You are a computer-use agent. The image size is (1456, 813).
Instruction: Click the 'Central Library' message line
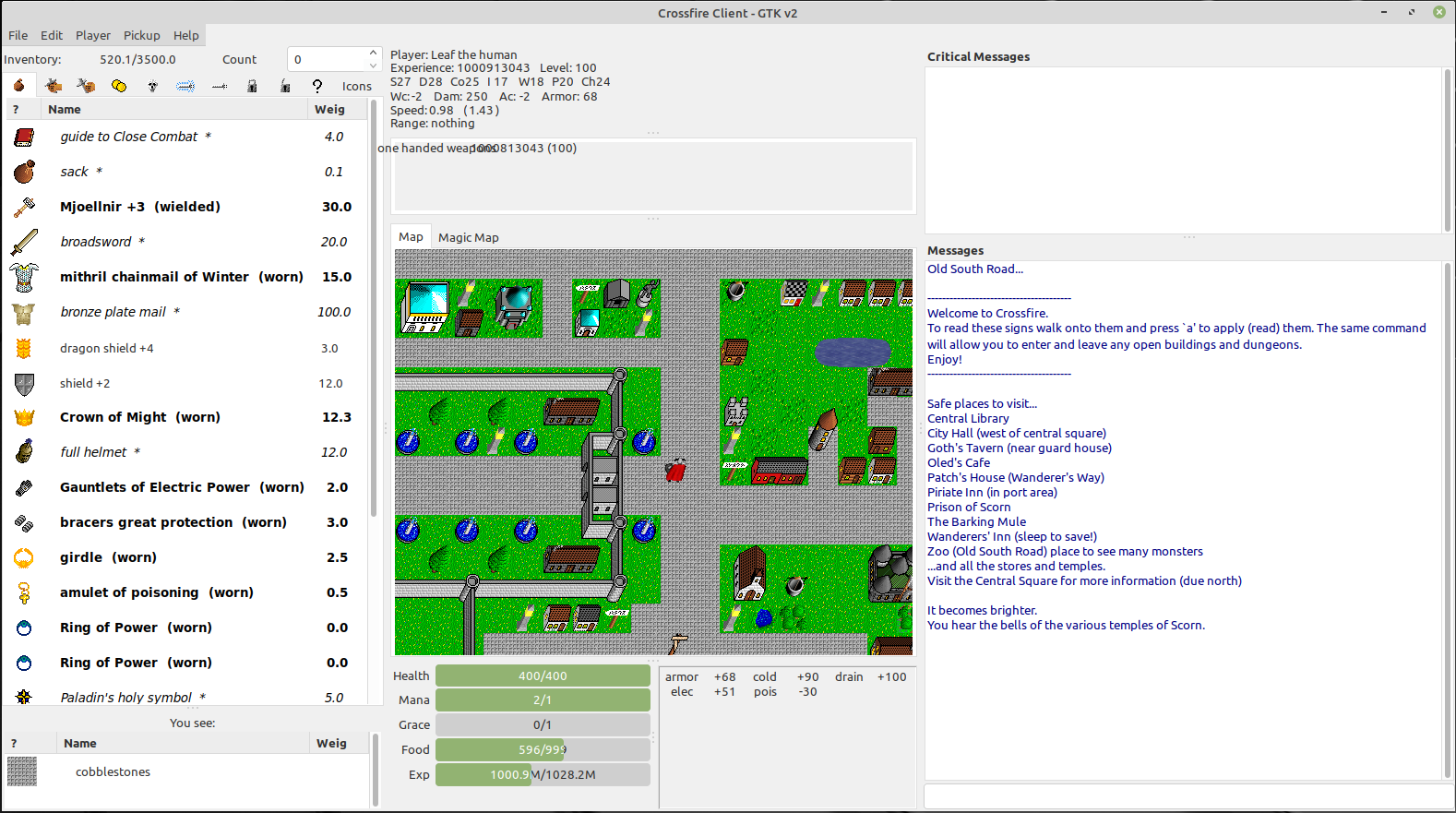click(x=968, y=418)
